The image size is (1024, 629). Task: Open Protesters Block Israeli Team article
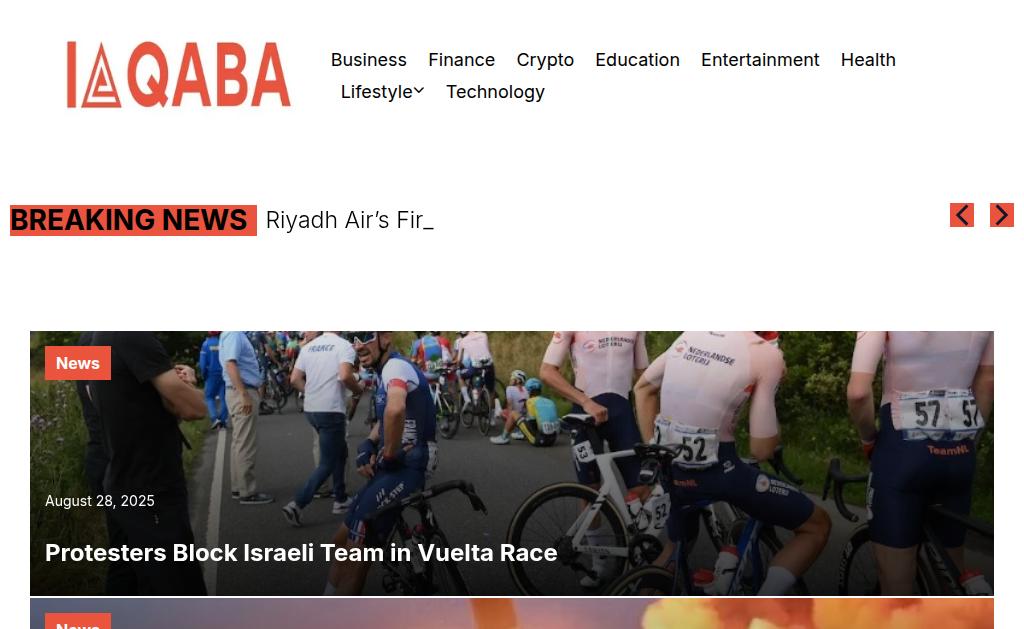point(301,553)
